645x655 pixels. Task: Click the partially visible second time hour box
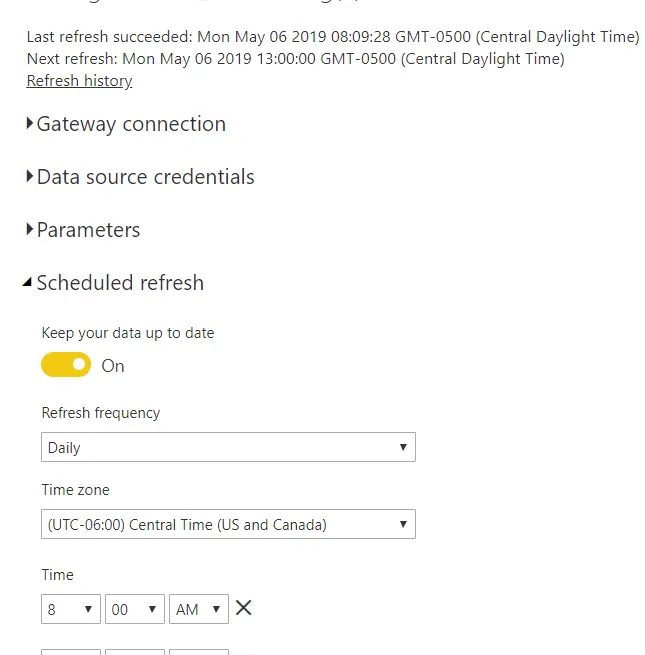pos(71,652)
